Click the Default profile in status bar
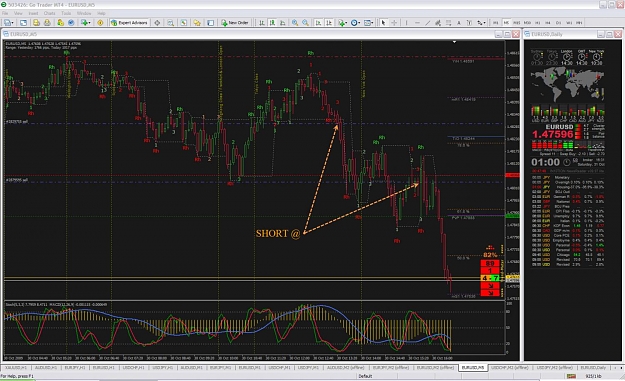The height and width of the screenshot is (381, 625). coord(365,376)
